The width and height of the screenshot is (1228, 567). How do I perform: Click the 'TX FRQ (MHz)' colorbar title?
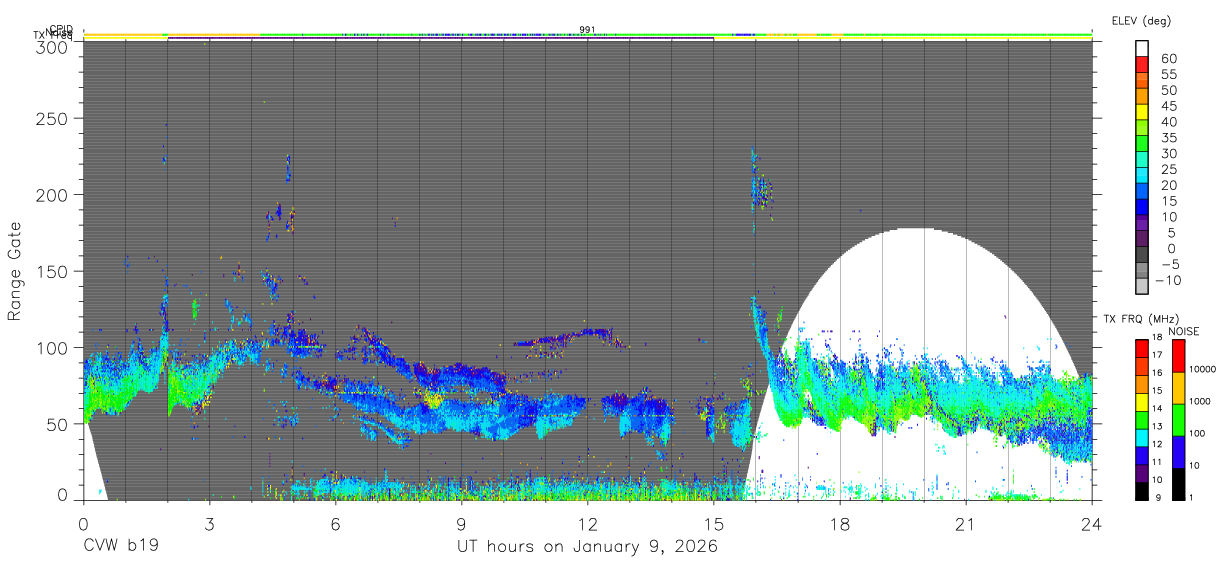click(x=1142, y=318)
